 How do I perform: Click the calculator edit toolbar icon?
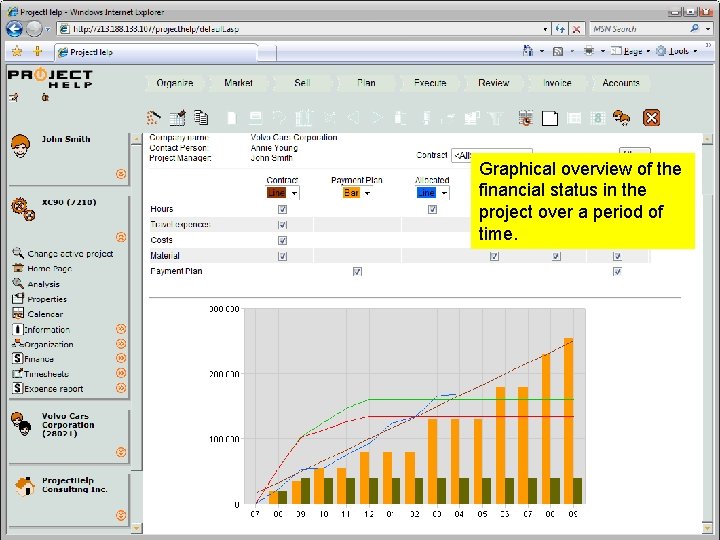(x=178, y=118)
